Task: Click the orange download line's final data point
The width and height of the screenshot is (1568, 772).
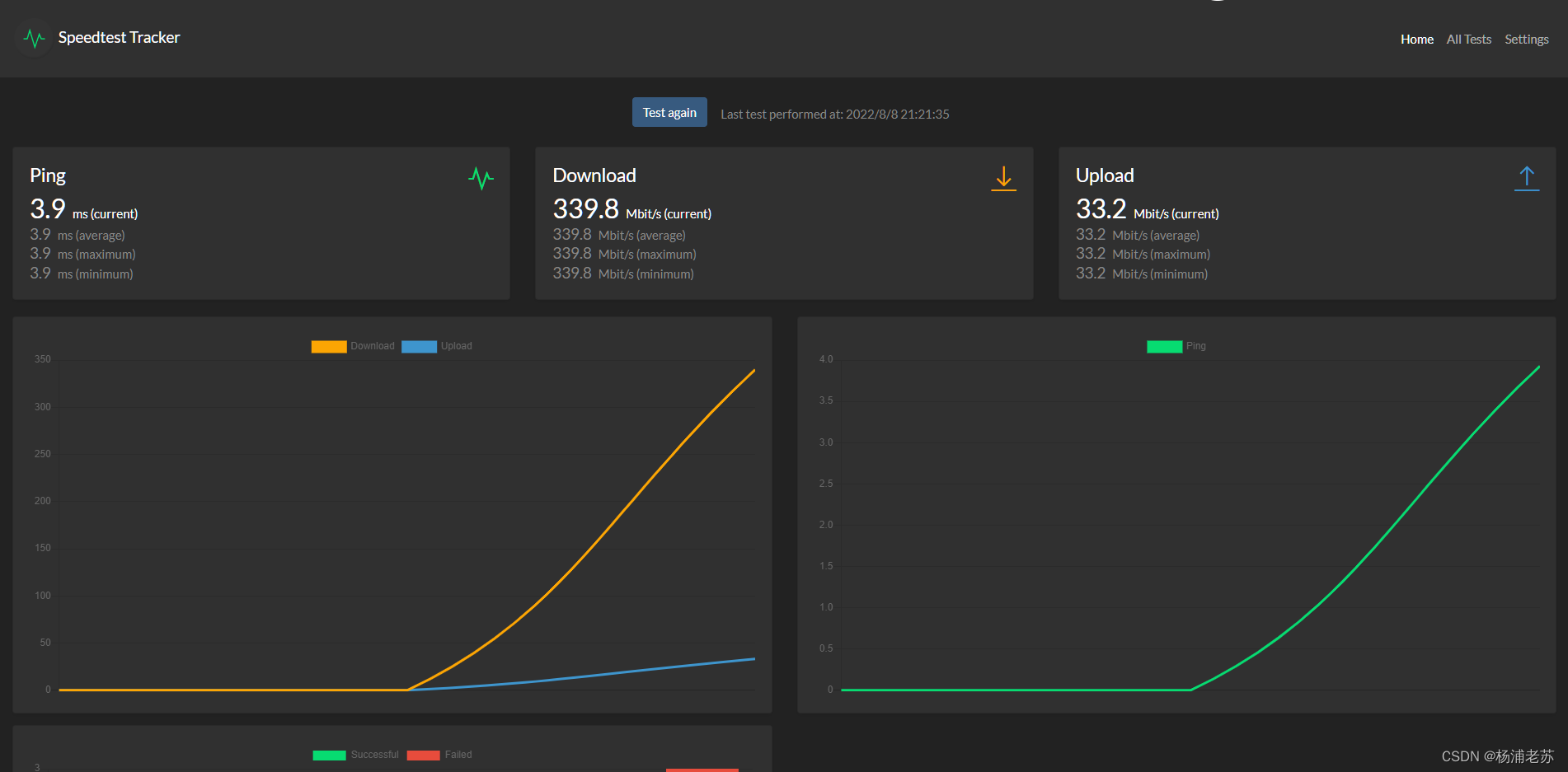Action: click(x=754, y=370)
